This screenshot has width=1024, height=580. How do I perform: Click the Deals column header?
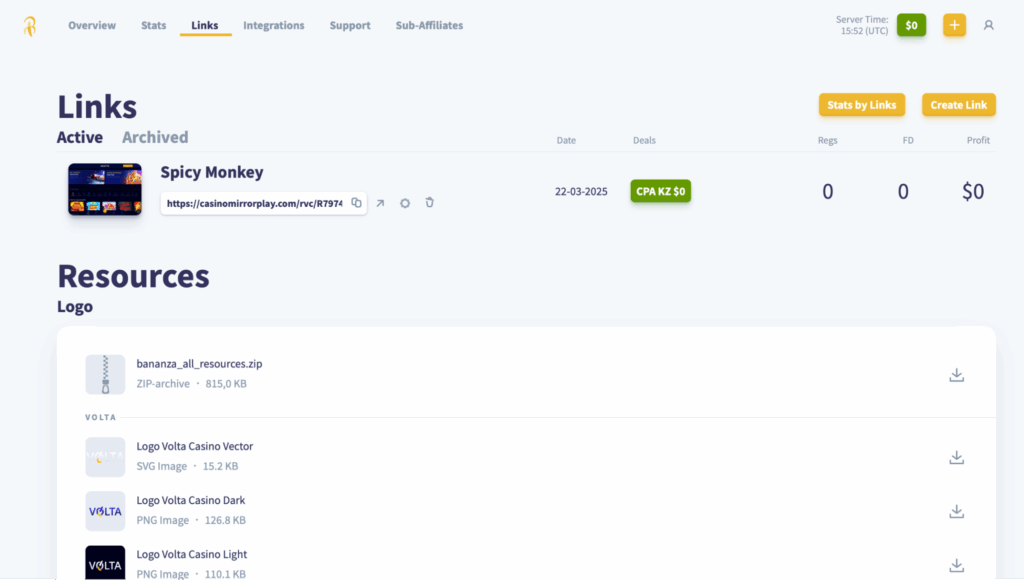point(644,140)
